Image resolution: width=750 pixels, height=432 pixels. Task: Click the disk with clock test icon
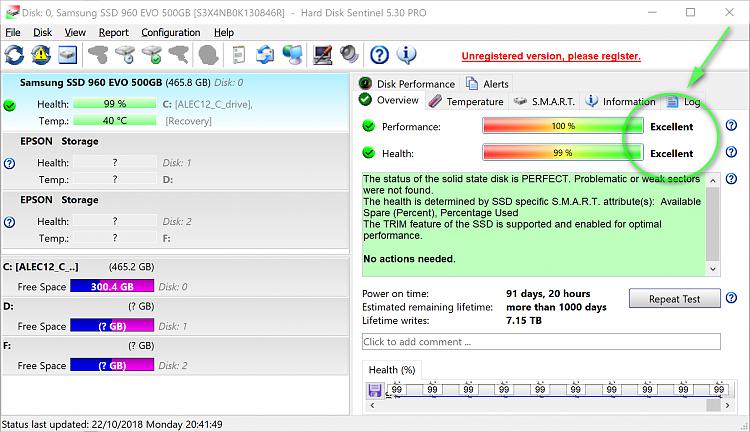(125, 55)
